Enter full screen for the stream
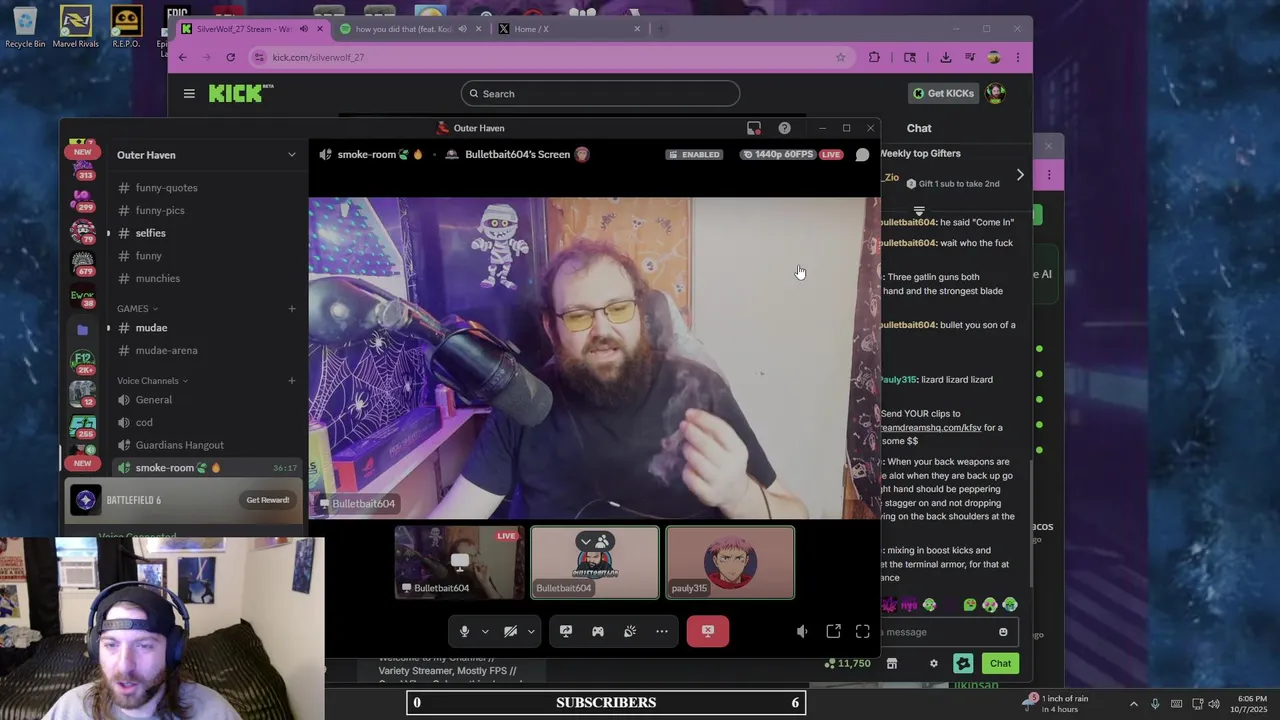 click(863, 631)
